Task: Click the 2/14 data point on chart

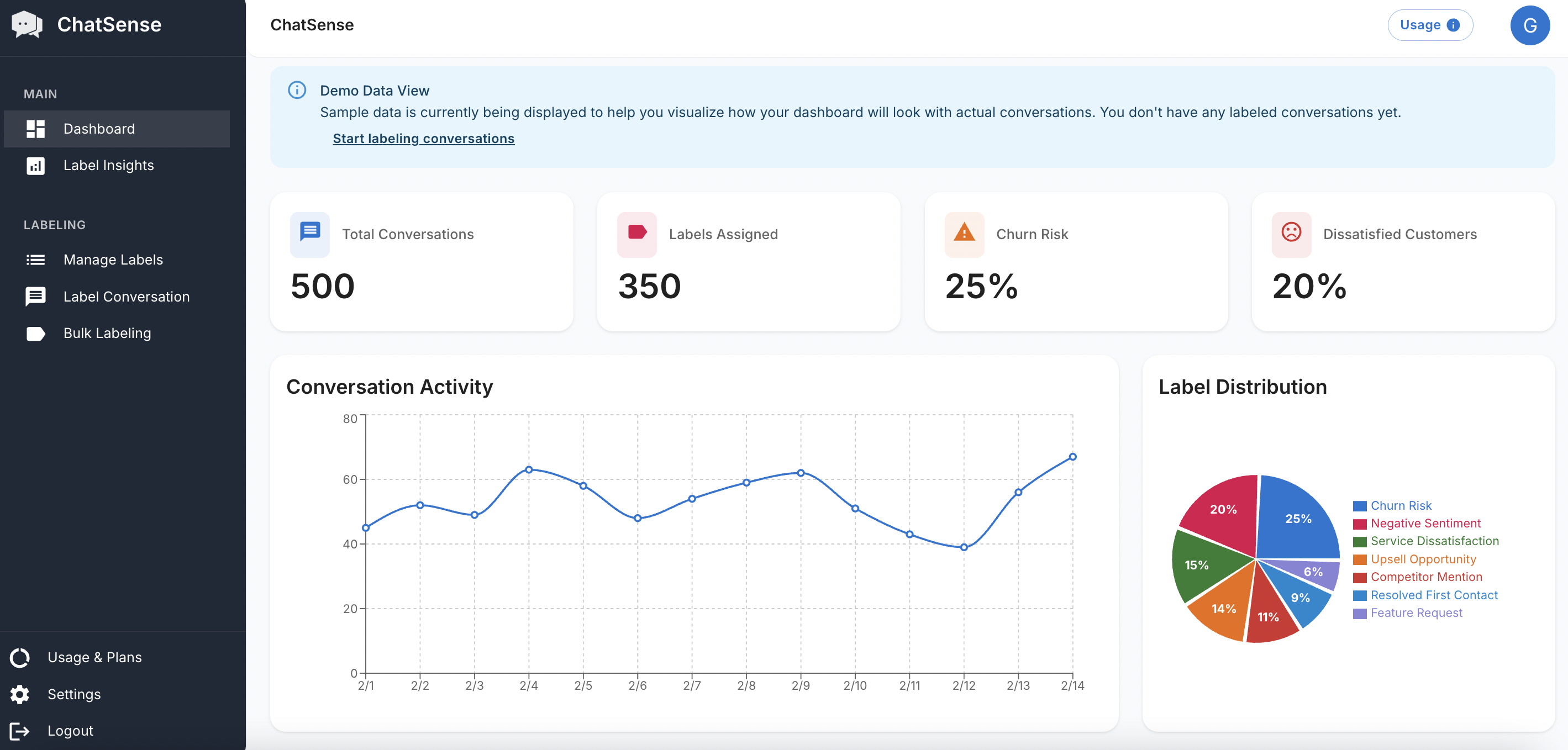Action: coord(1072,457)
